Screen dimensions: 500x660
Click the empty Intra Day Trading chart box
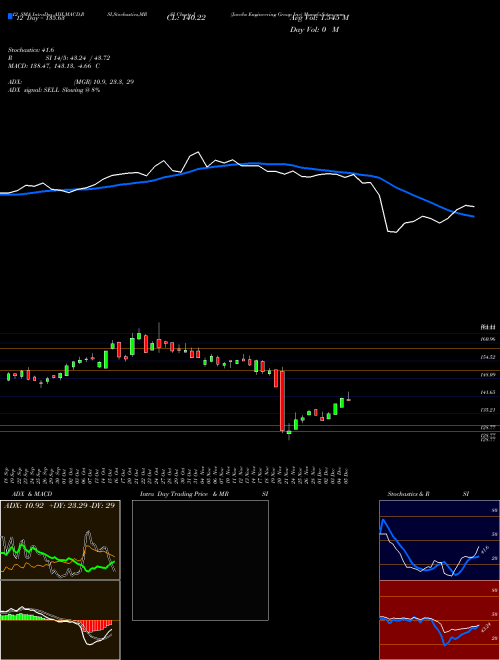[200, 560]
